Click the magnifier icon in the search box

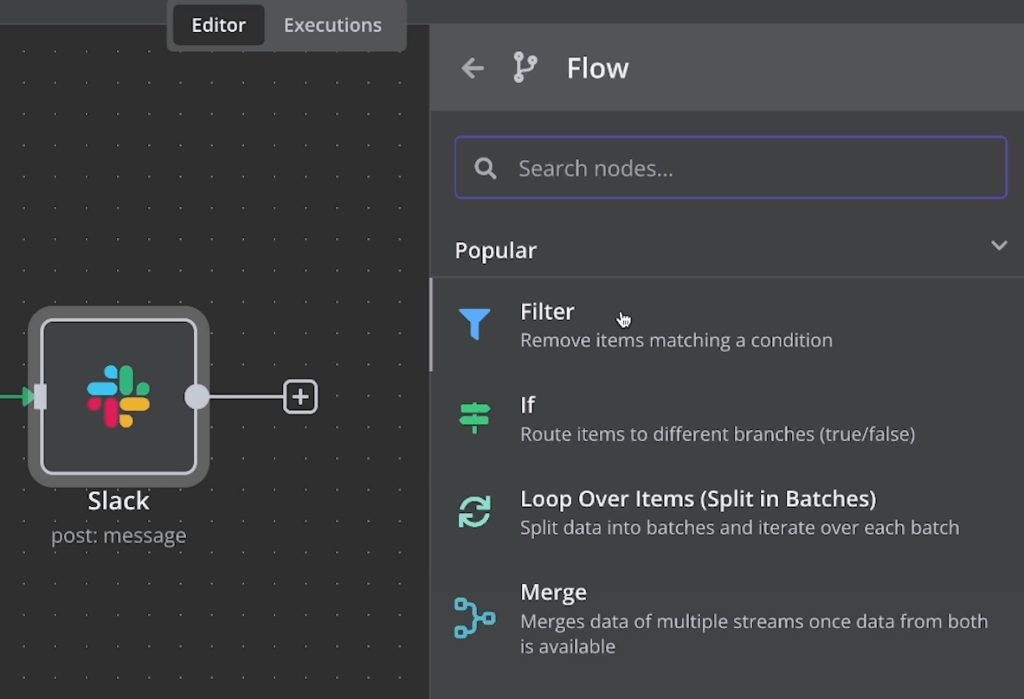coord(486,168)
